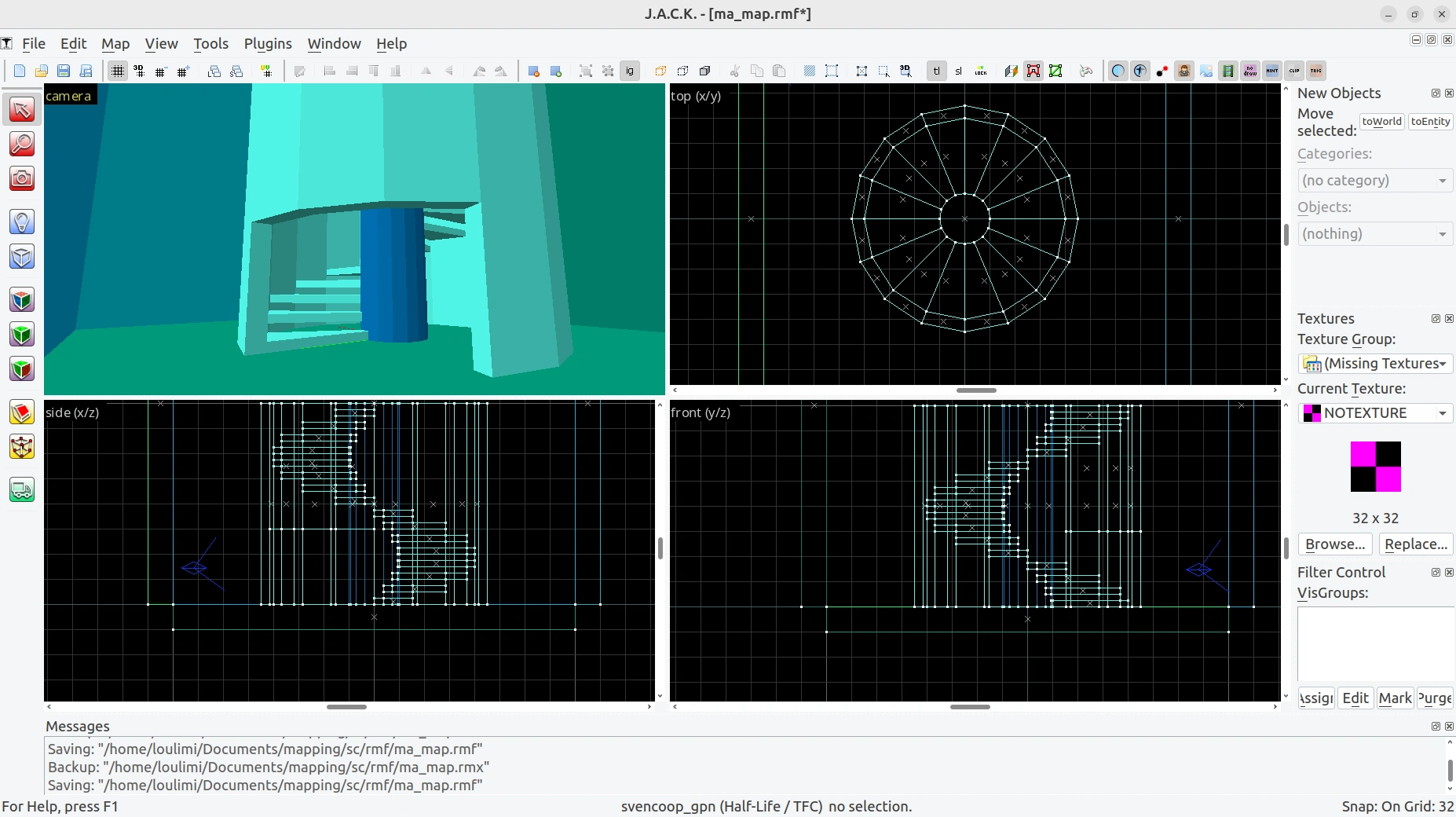Open the Current Texture NOTEXTURE dropdown
The image size is (1456, 817).
coord(1374,412)
